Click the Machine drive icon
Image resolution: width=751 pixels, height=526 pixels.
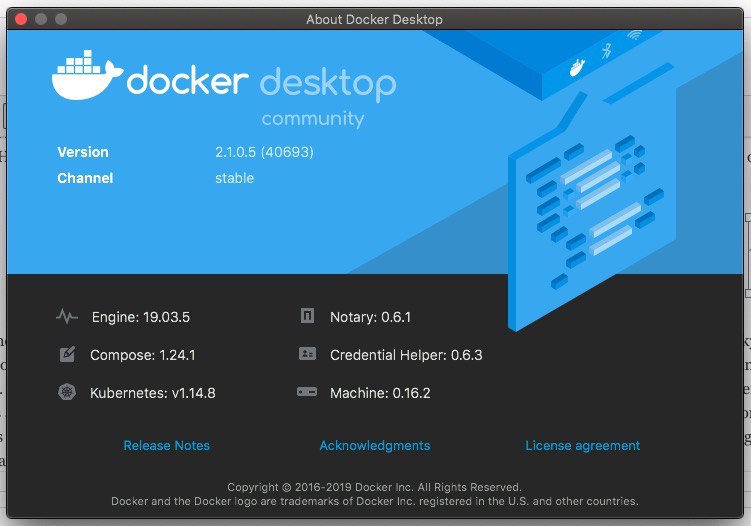(x=307, y=392)
